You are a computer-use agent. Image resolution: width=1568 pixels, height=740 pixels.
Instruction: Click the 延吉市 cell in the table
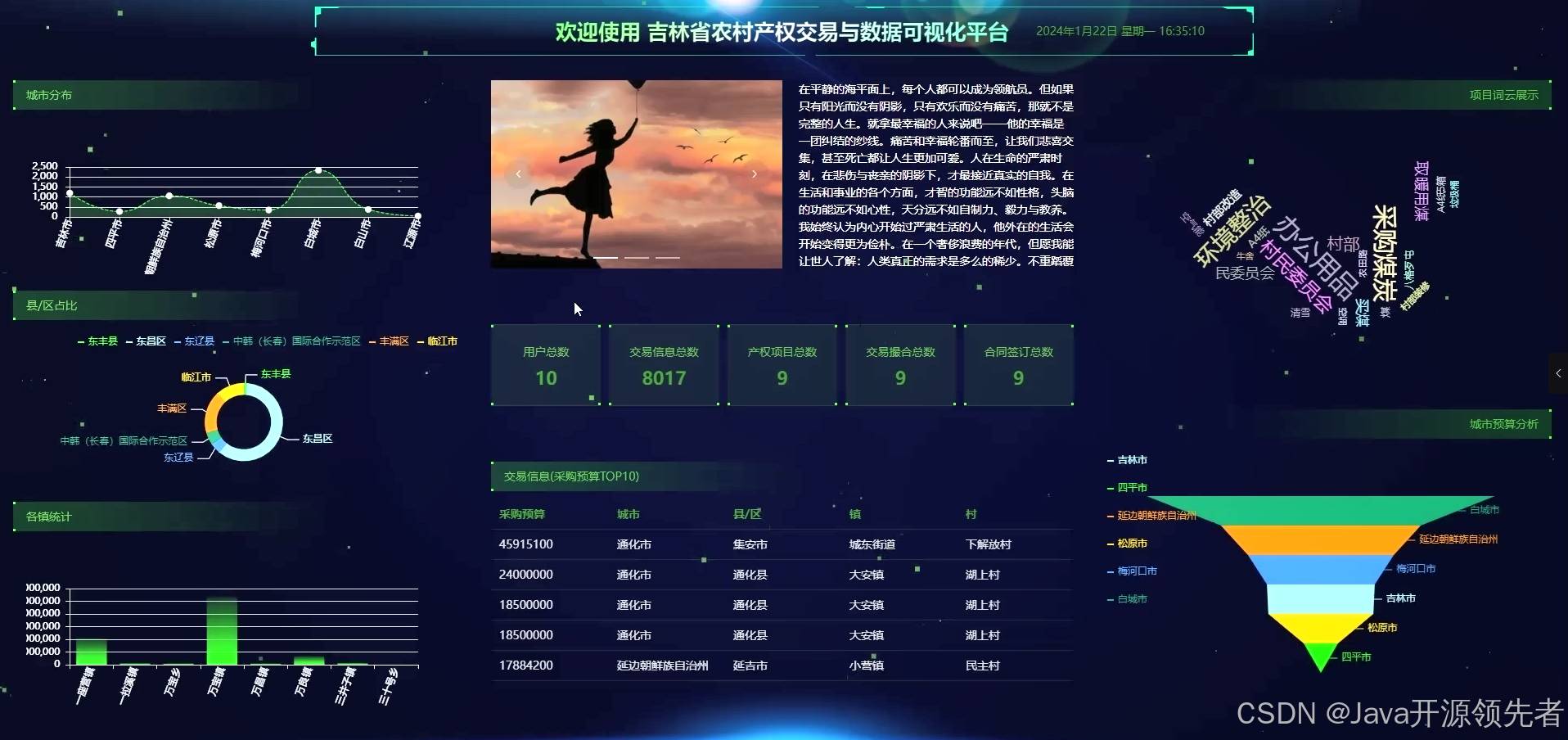click(750, 666)
